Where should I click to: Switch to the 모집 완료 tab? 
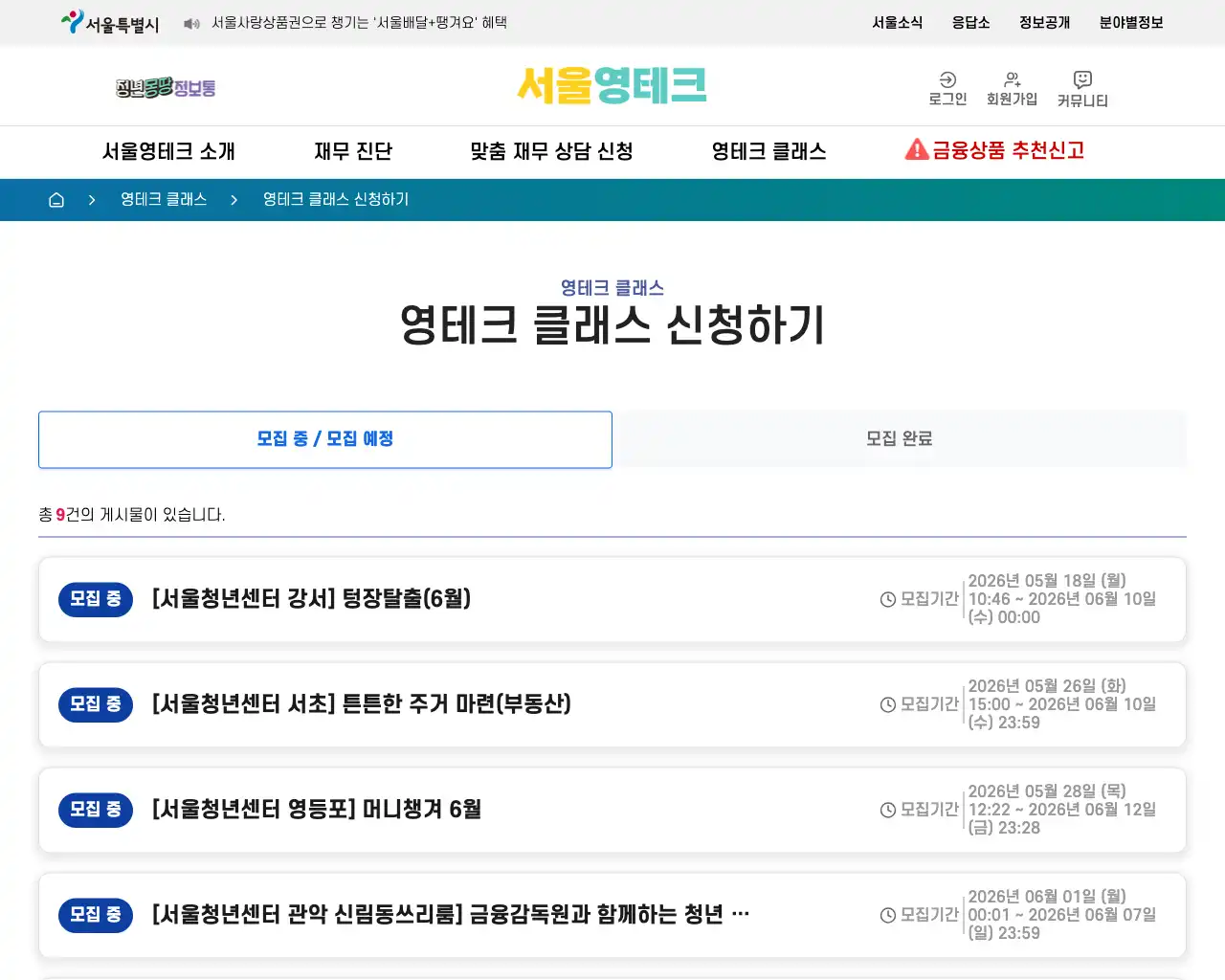(900, 439)
